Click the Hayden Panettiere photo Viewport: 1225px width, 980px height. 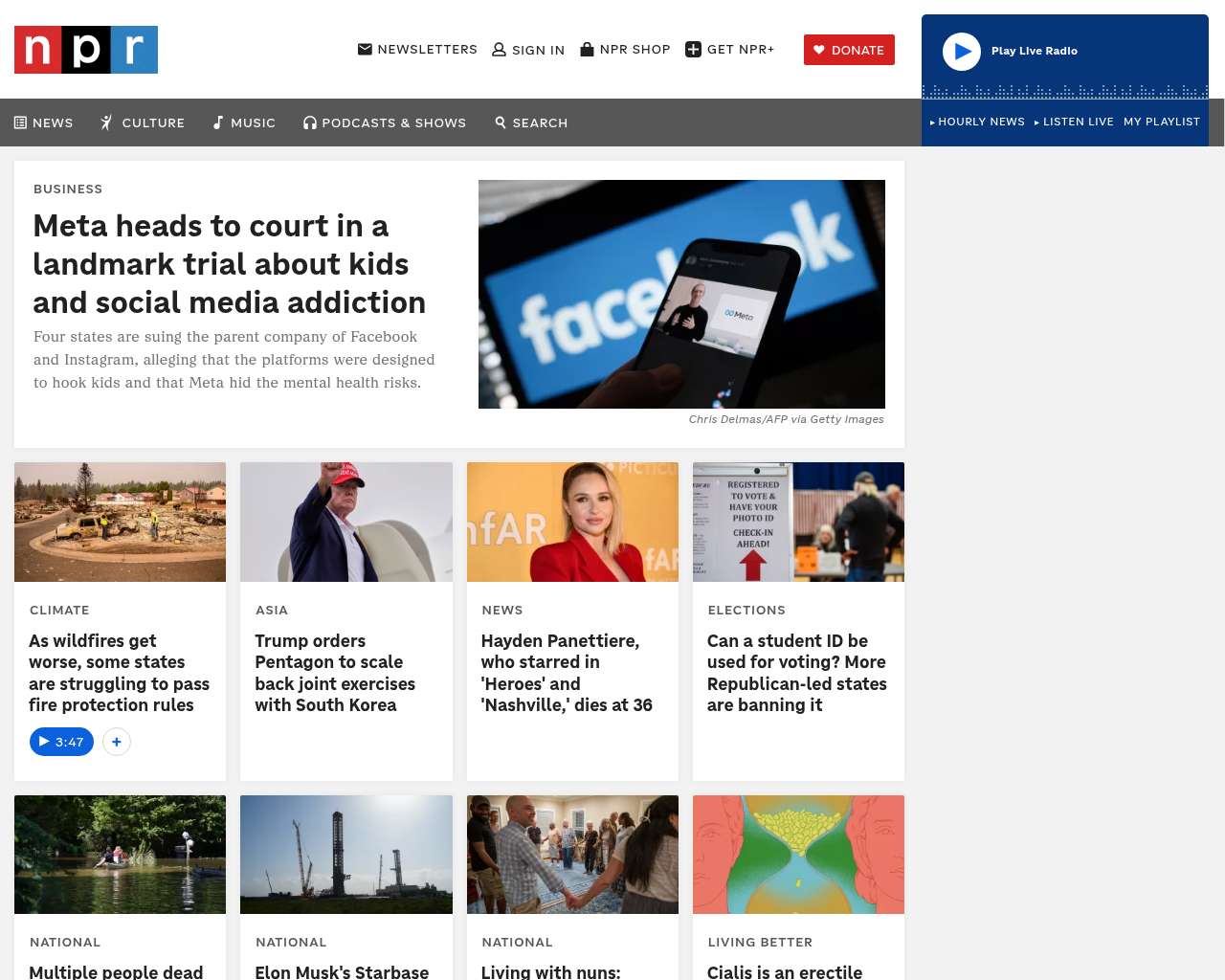click(x=572, y=522)
